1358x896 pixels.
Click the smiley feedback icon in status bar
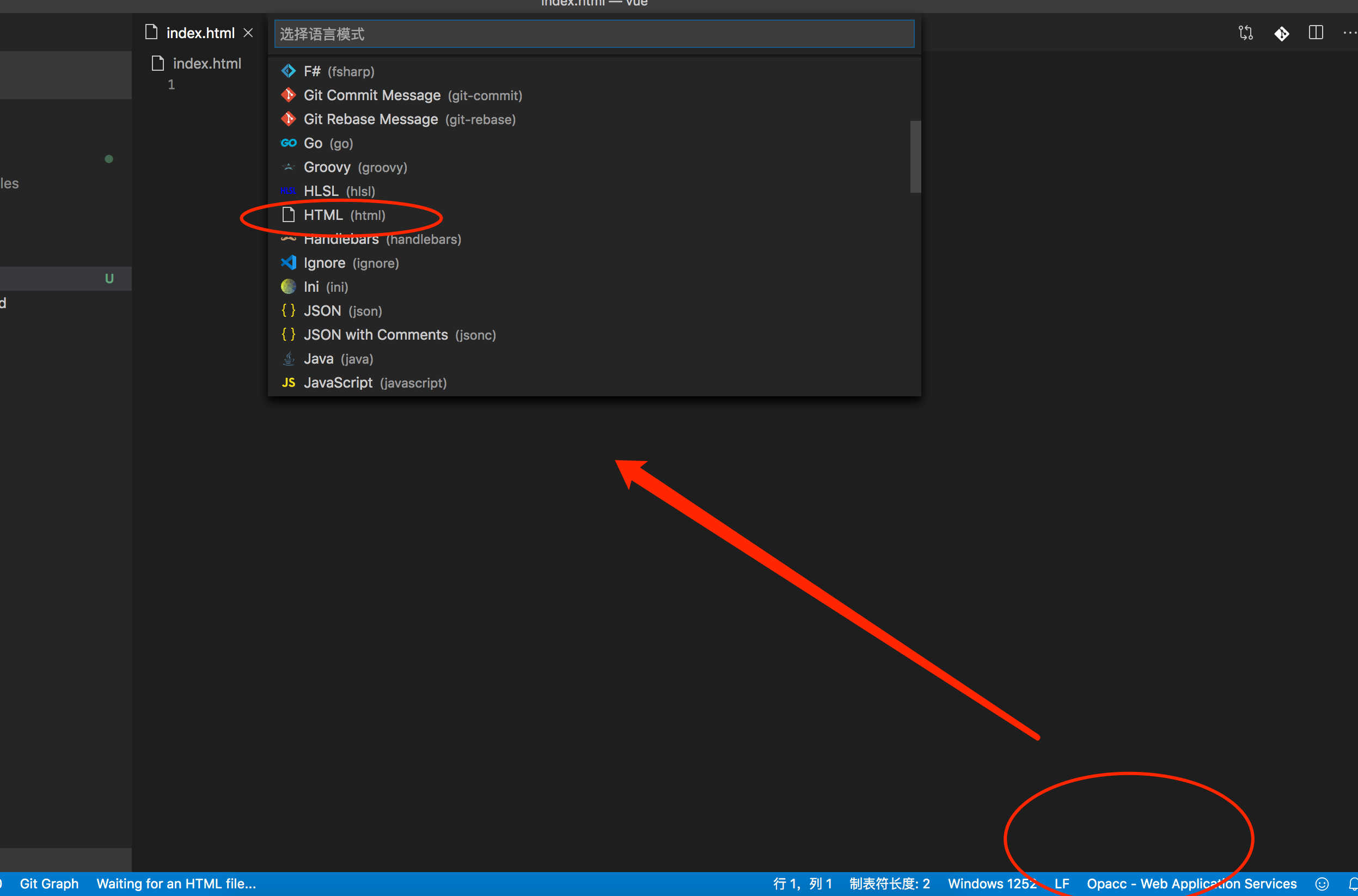1322,883
